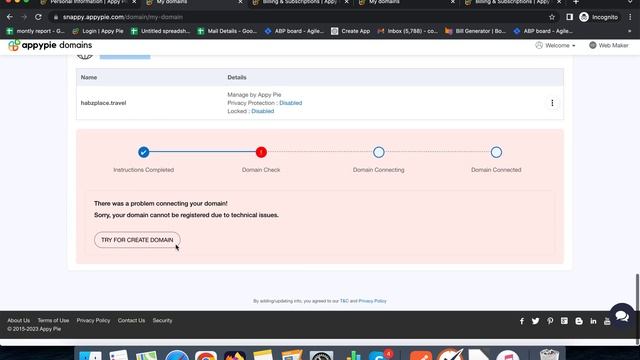
Task: Click the appypie domains logo
Action: [50, 45]
